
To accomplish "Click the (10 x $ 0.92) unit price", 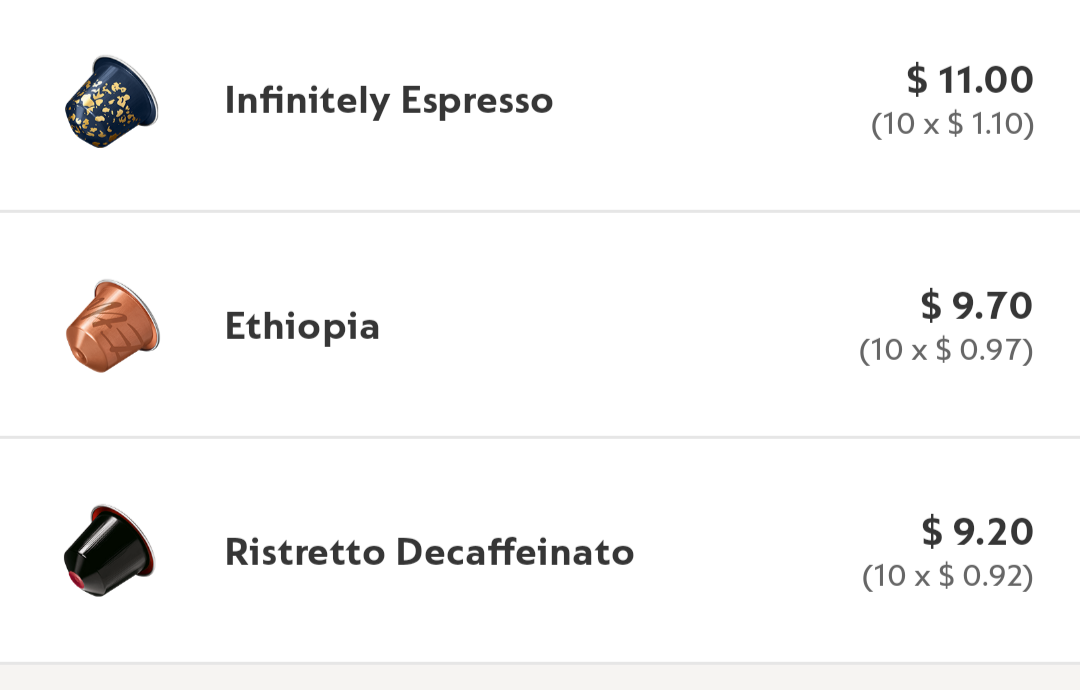I will tap(948, 576).
